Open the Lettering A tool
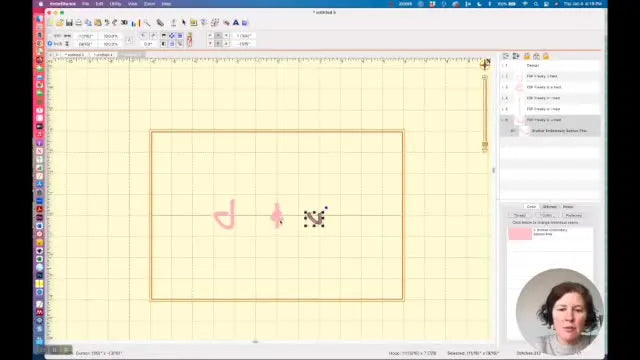The width and height of the screenshot is (640, 360). [236, 23]
